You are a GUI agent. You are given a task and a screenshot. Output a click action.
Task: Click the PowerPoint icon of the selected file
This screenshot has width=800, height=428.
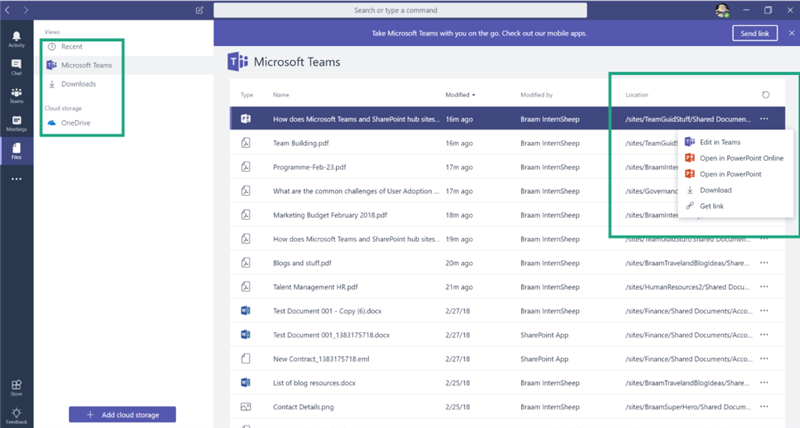pyautogui.click(x=245, y=119)
